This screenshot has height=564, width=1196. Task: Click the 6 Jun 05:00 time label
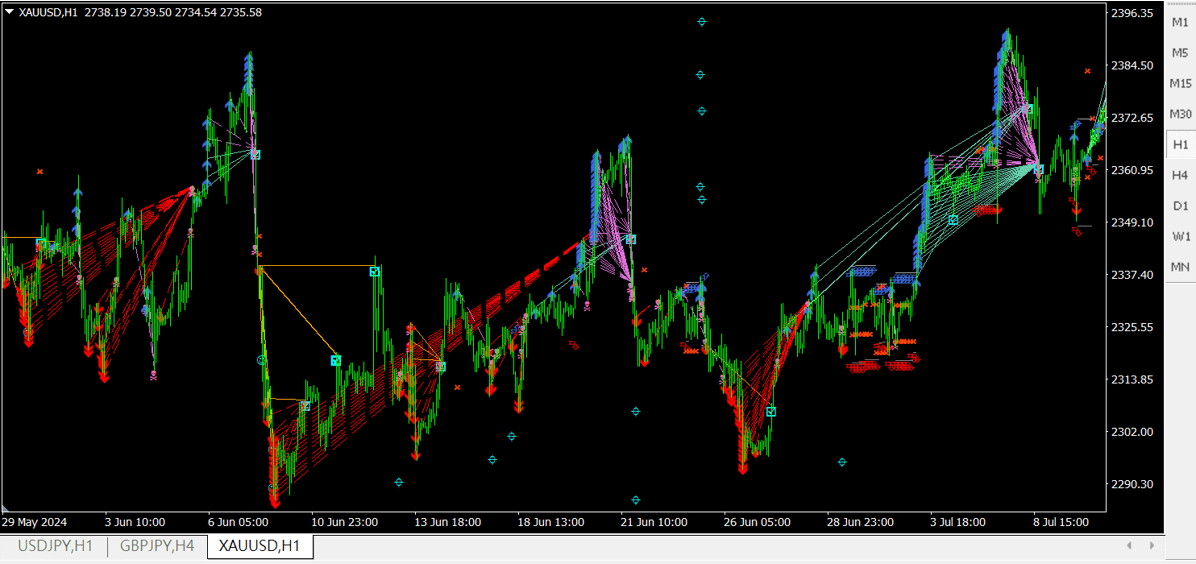(x=238, y=522)
